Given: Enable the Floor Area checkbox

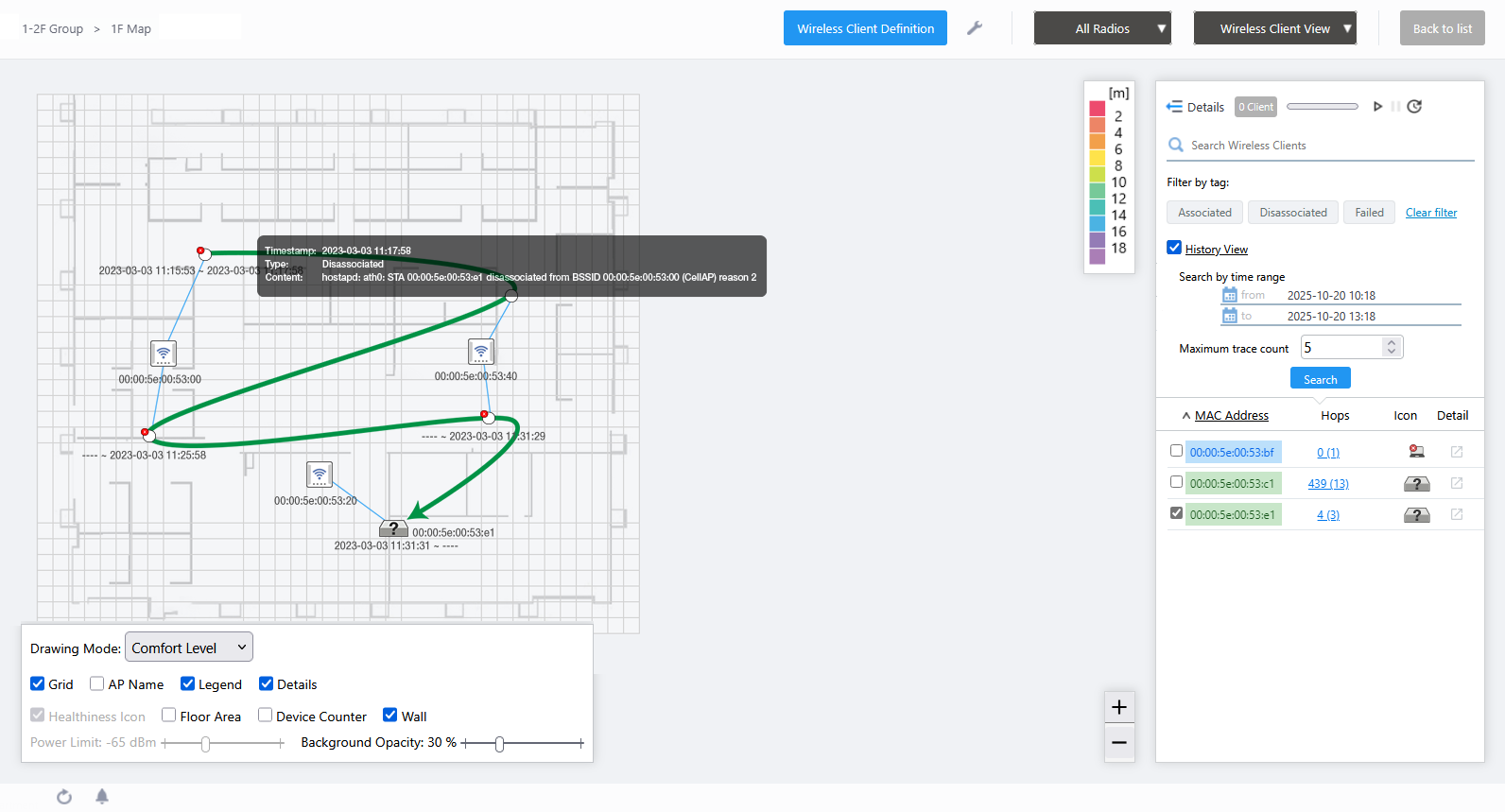Looking at the screenshot, I should (x=168, y=716).
